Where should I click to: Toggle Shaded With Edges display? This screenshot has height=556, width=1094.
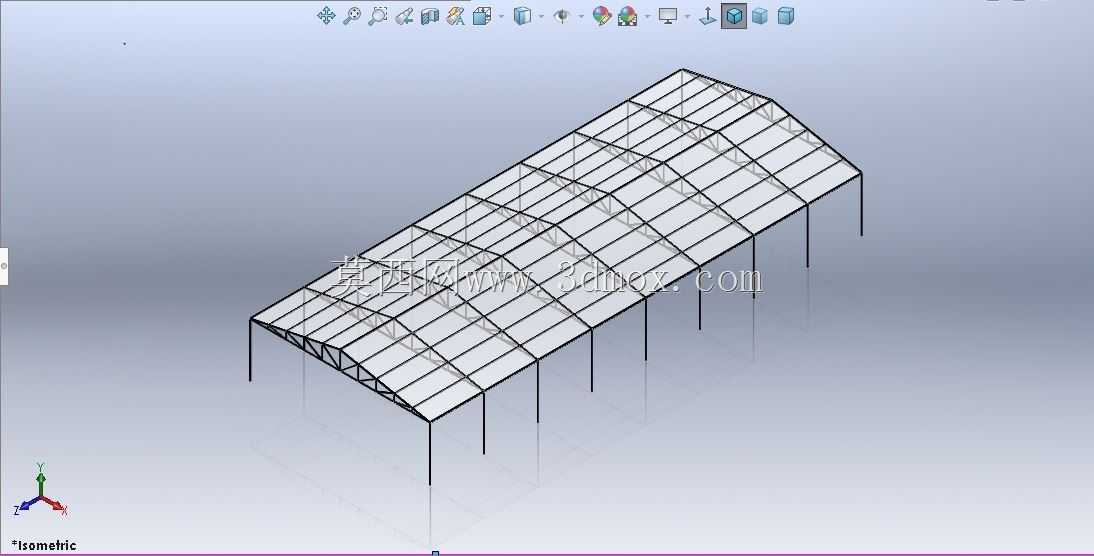(x=734, y=15)
